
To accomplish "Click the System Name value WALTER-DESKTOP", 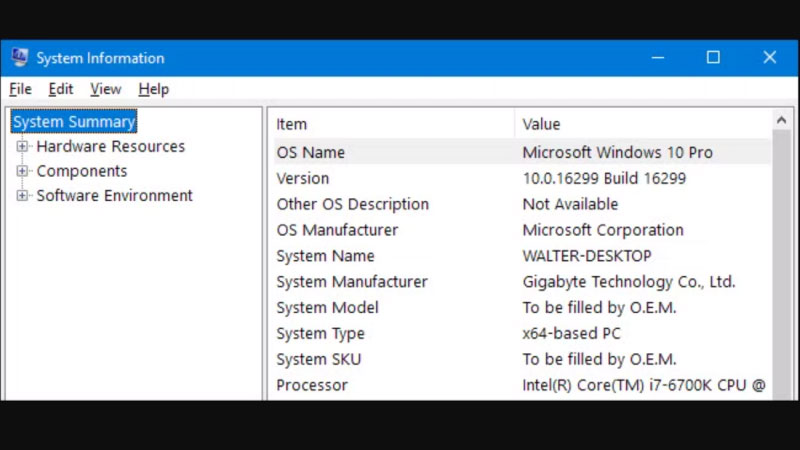I will 586,256.
